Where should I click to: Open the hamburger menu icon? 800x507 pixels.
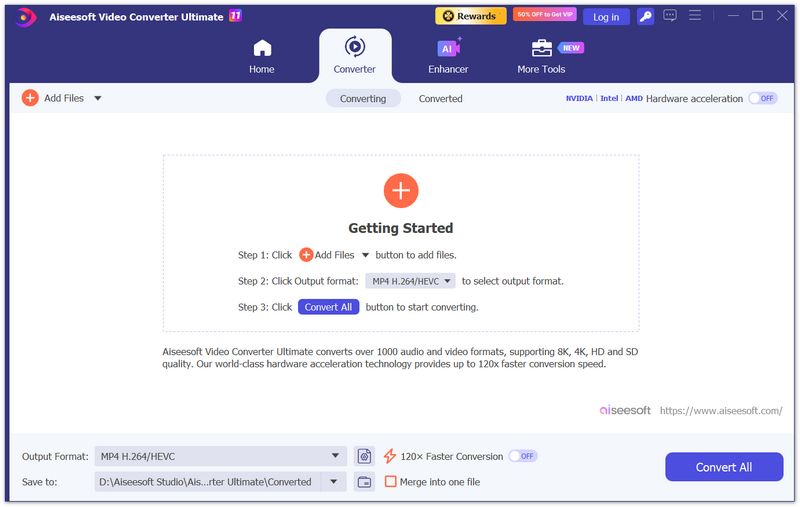[695, 15]
